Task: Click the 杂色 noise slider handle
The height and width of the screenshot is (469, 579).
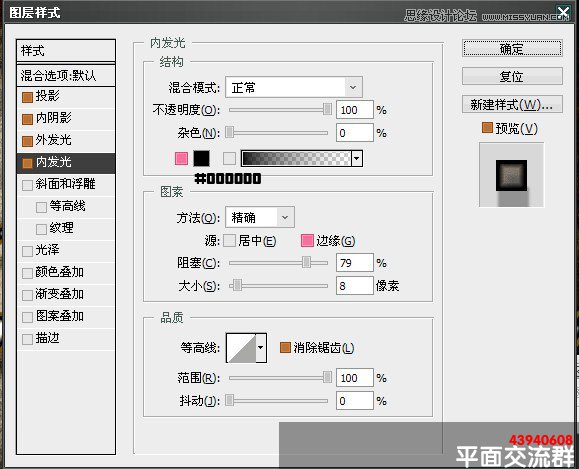Action: [x=230, y=132]
